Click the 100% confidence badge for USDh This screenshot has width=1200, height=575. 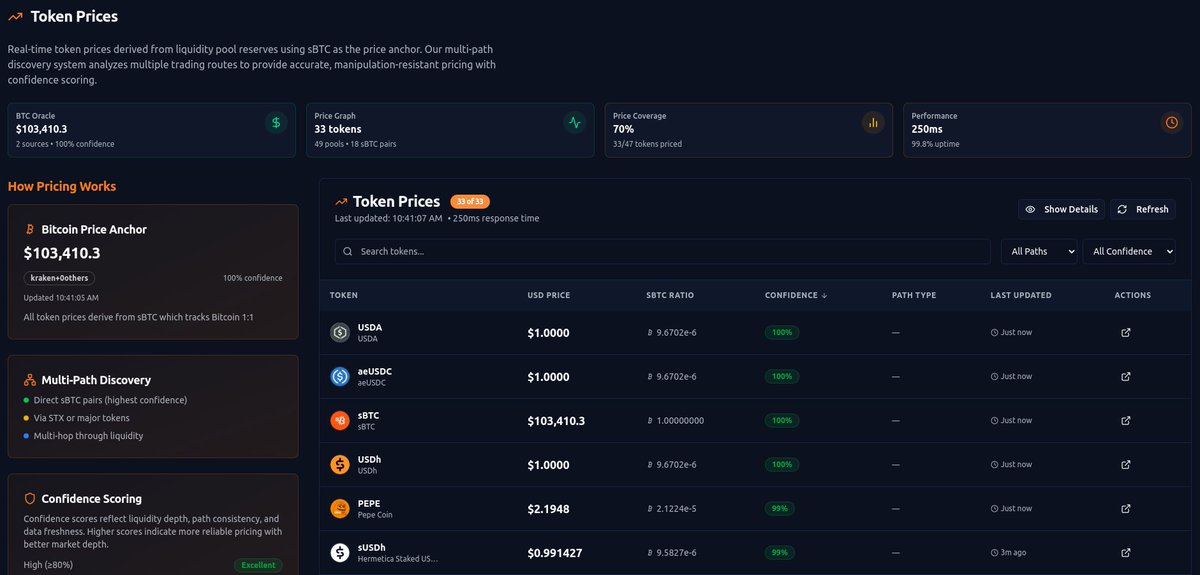[782, 465]
